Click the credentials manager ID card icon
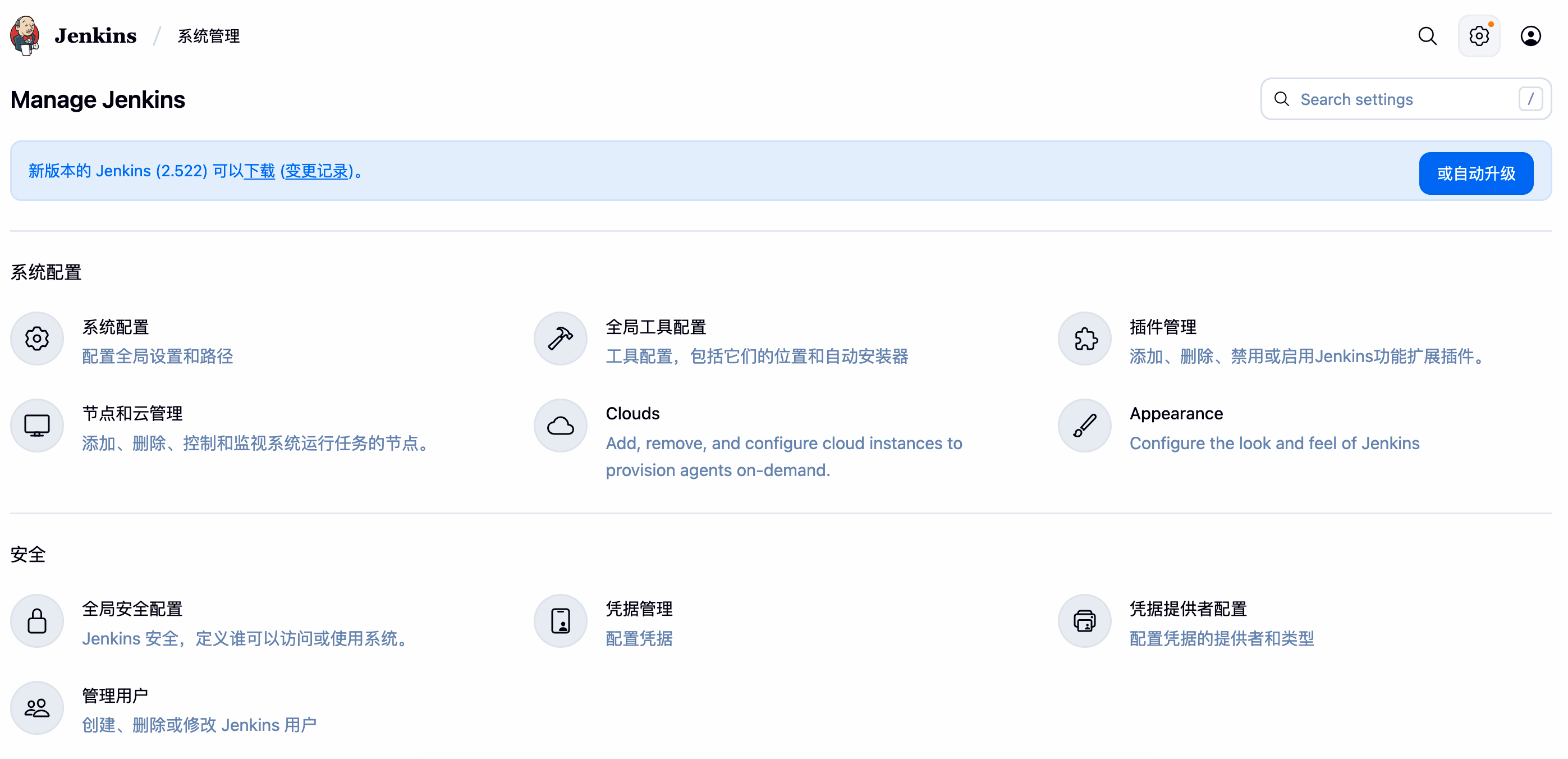 coord(560,621)
